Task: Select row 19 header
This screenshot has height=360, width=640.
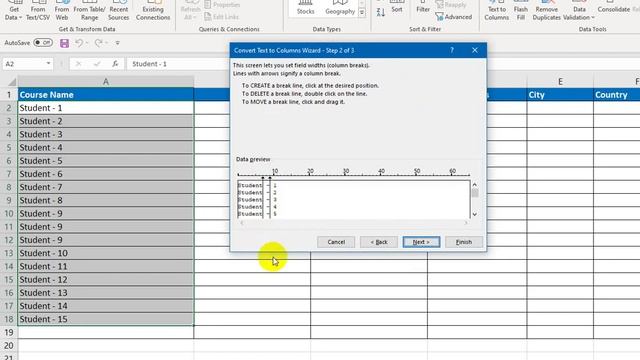Action: click(x=9, y=333)
